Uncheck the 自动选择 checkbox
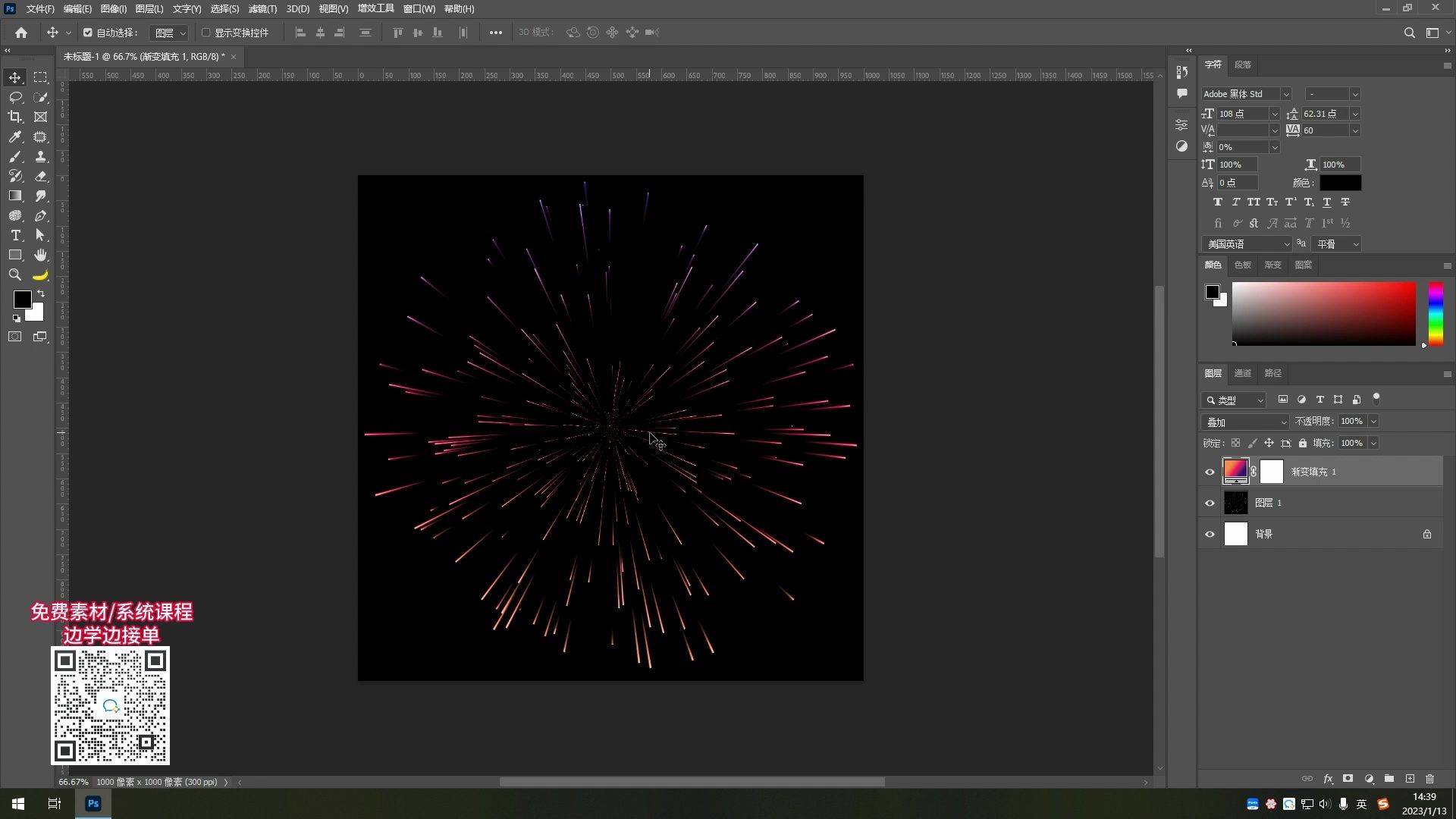 point(88,33)
